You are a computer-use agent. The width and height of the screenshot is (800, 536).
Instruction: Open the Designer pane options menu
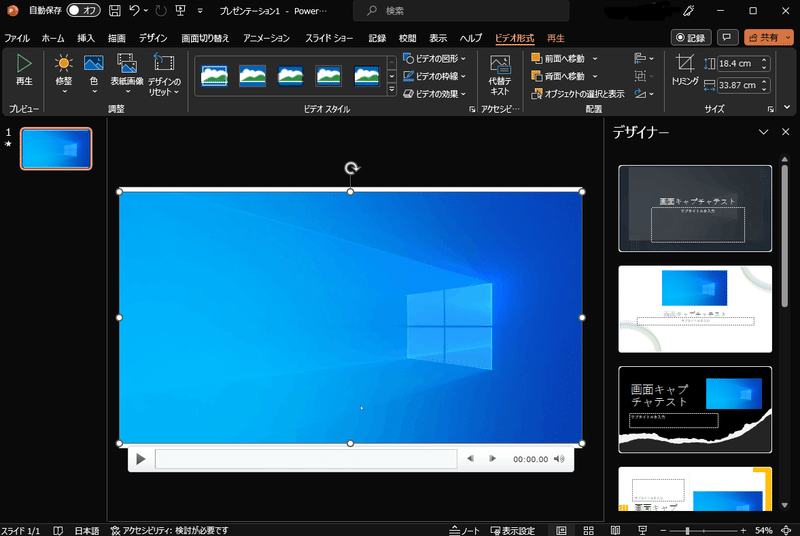(x=763, y=132)
